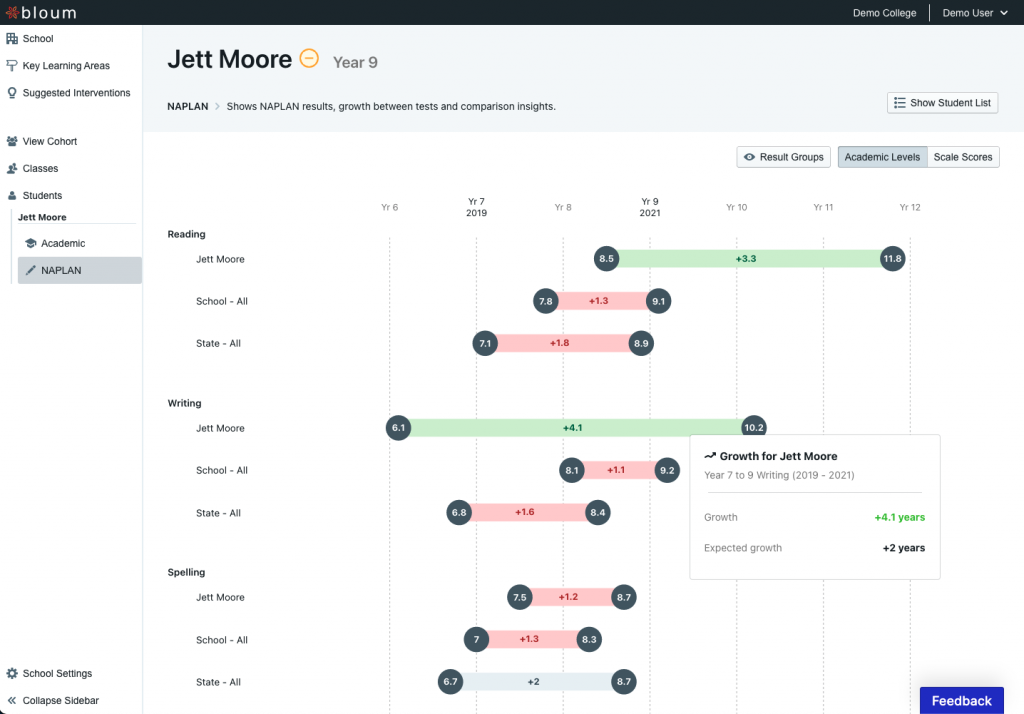
Task: Select the School icon in the sidebar
Action: pos(12,40)
